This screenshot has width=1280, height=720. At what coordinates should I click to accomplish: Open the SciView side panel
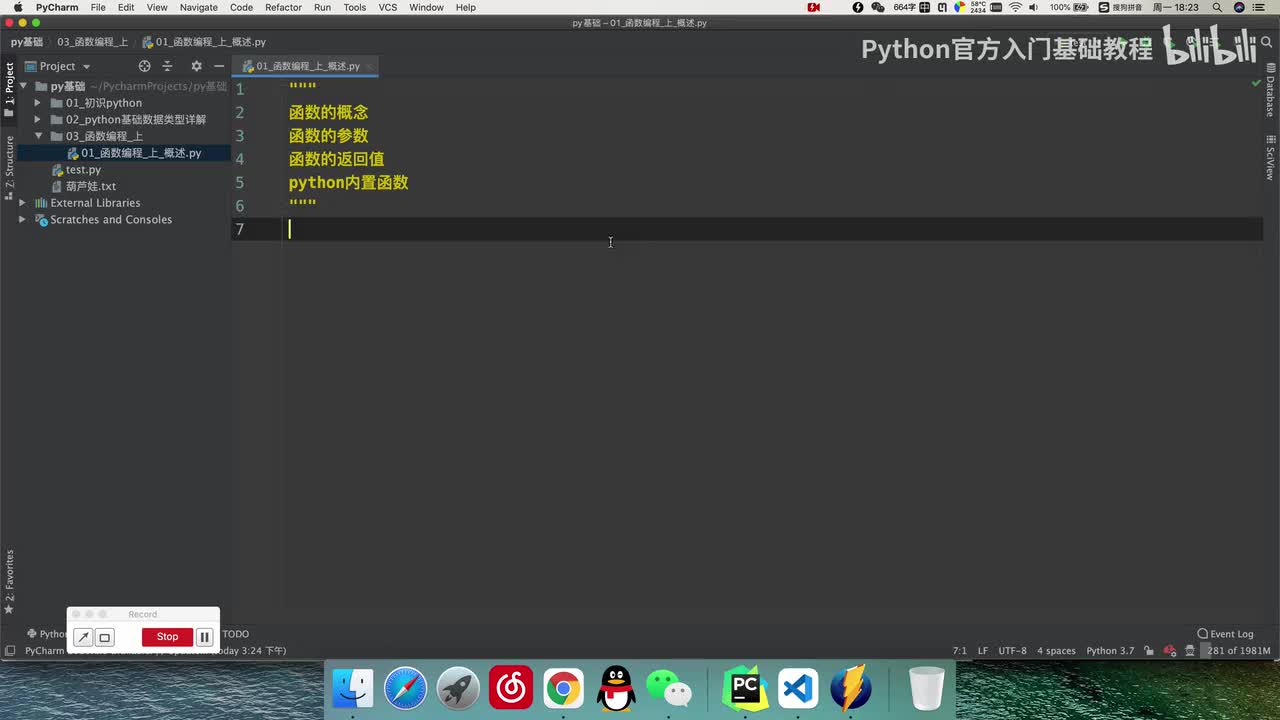[x=1270, y=158]
